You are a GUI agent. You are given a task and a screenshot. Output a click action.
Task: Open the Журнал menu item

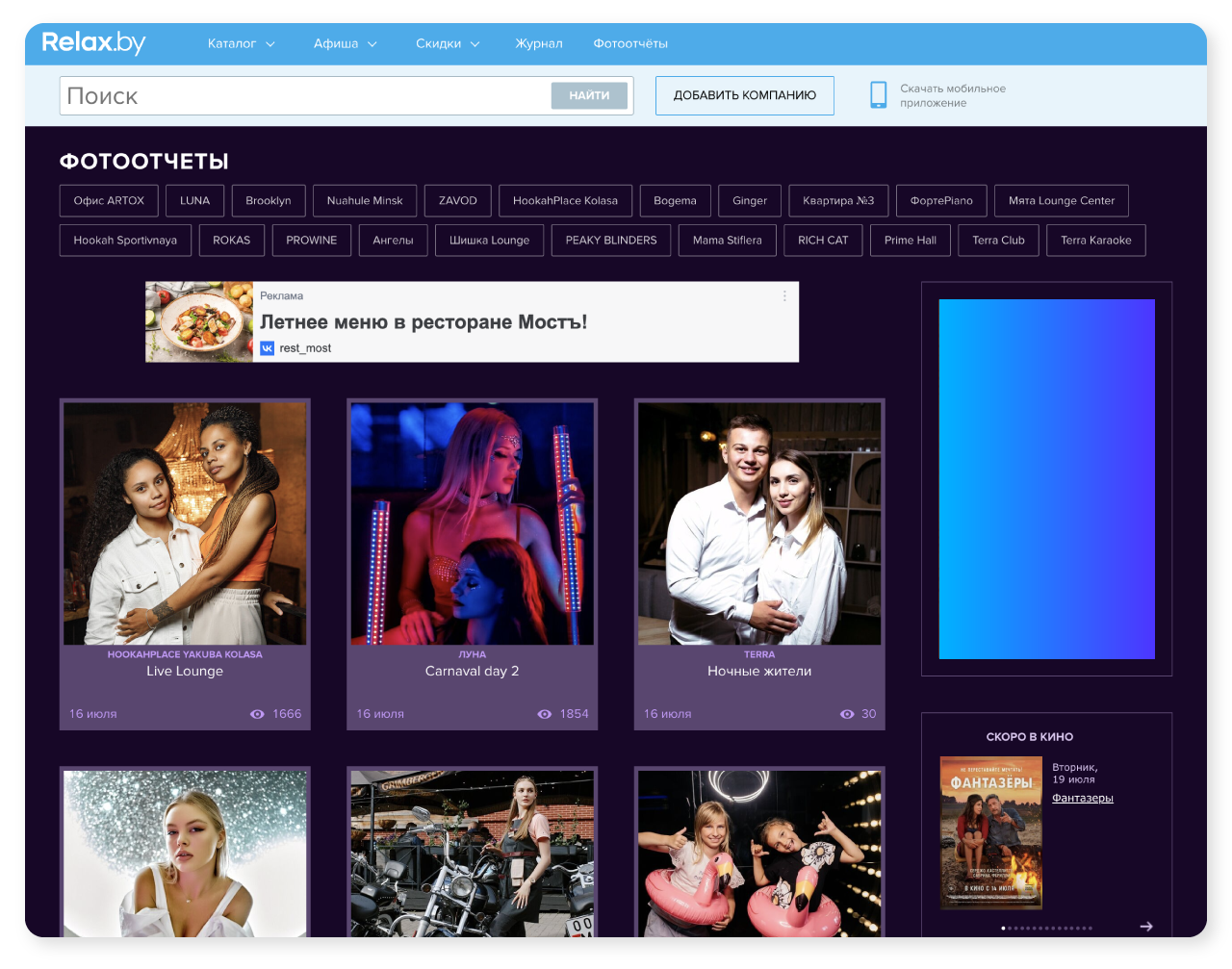[539, 43]
